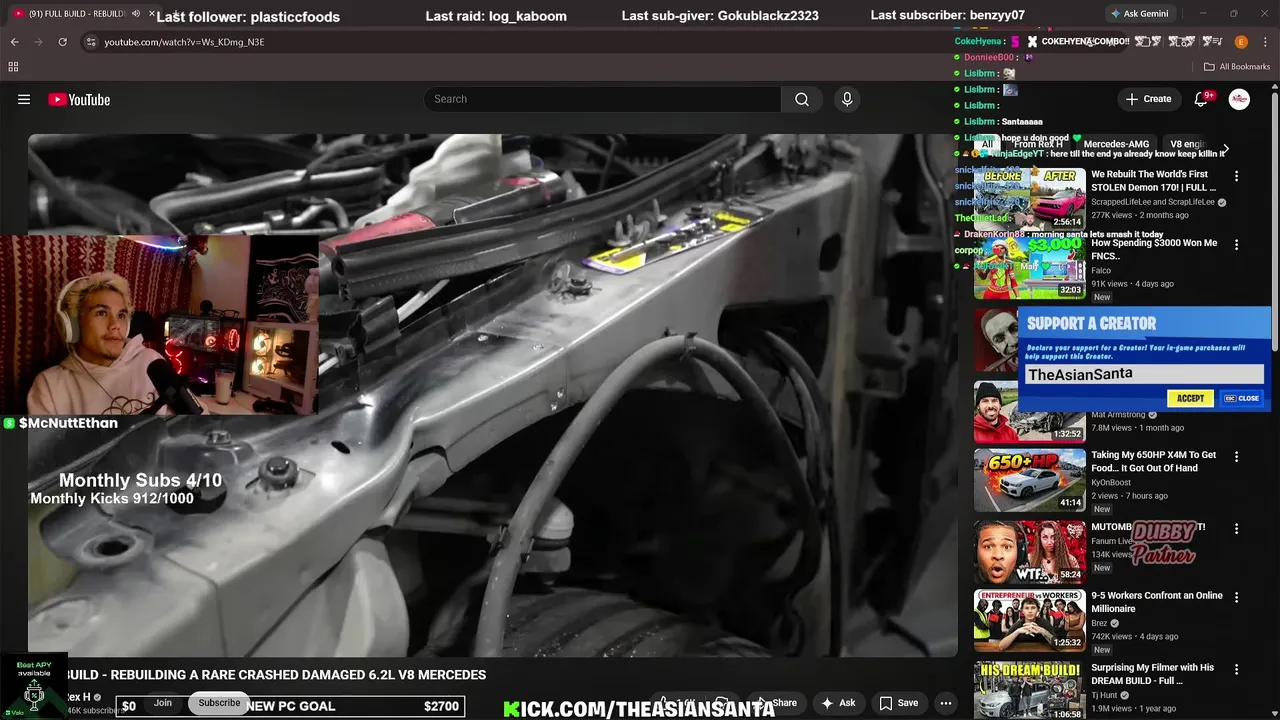Click title We Rebuilt The World's First STOLEN Demon
The image size is (1280, 720).
[1154, 181]
